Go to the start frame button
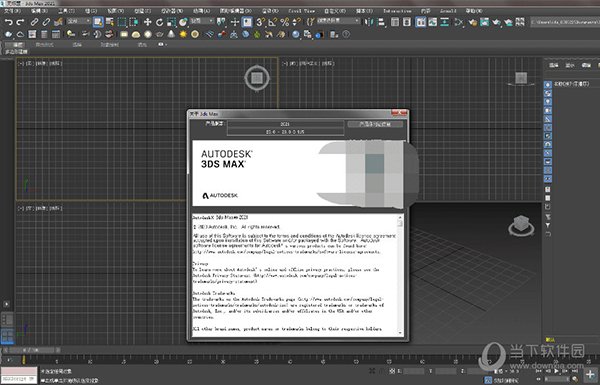The image size is (600, 385). pyautogui.click(x=539, y=371)
